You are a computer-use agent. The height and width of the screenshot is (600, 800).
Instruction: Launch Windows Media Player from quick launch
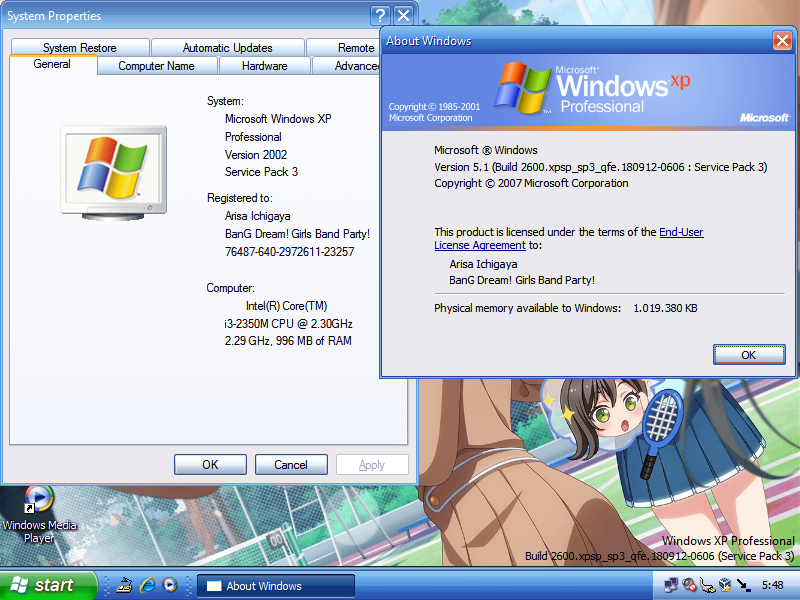pos(170,585)
